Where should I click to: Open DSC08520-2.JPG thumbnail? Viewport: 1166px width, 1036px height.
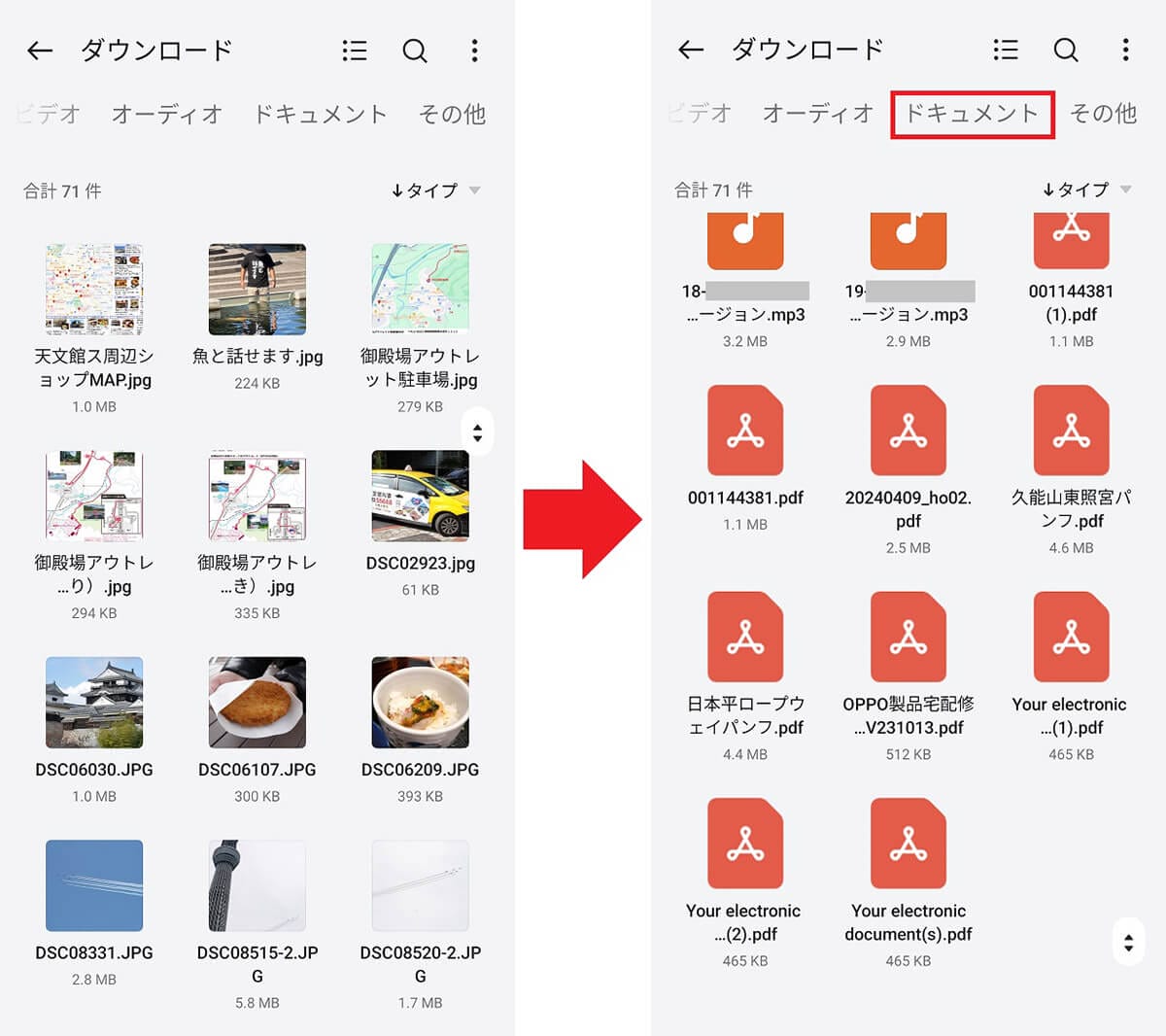point(421,886)
